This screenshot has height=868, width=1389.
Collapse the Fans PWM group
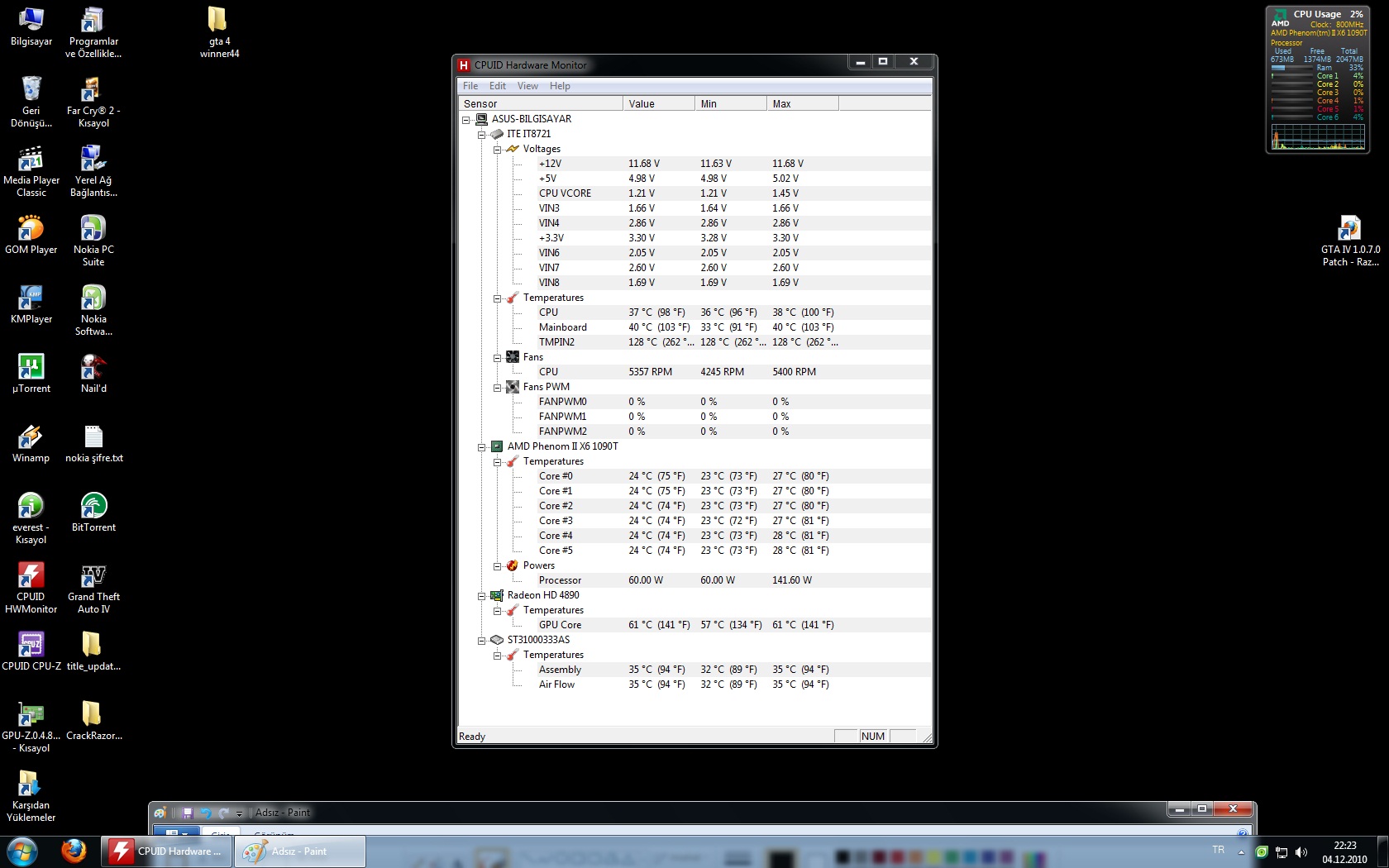coord(498,388)
